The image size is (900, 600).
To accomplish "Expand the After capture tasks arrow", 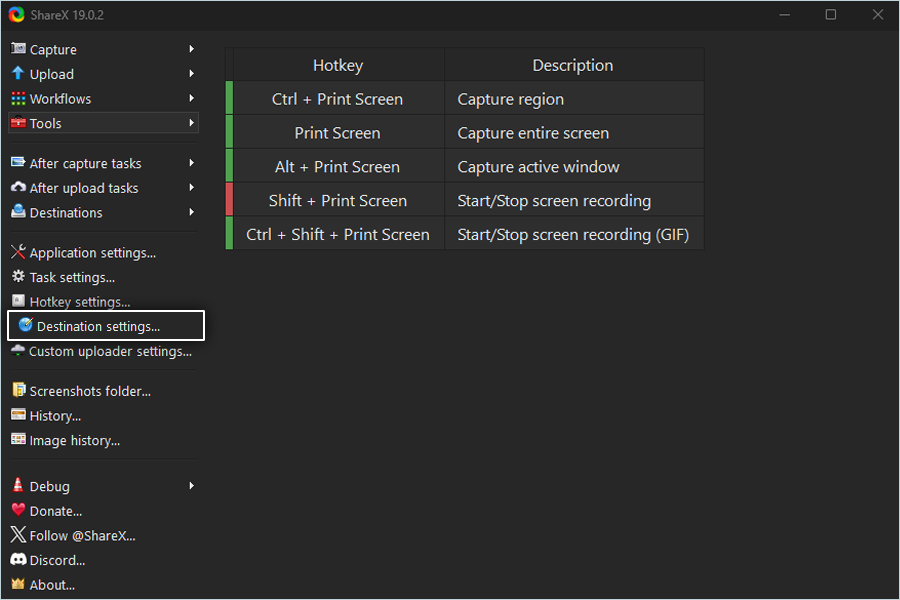I will tap(191, 163).
